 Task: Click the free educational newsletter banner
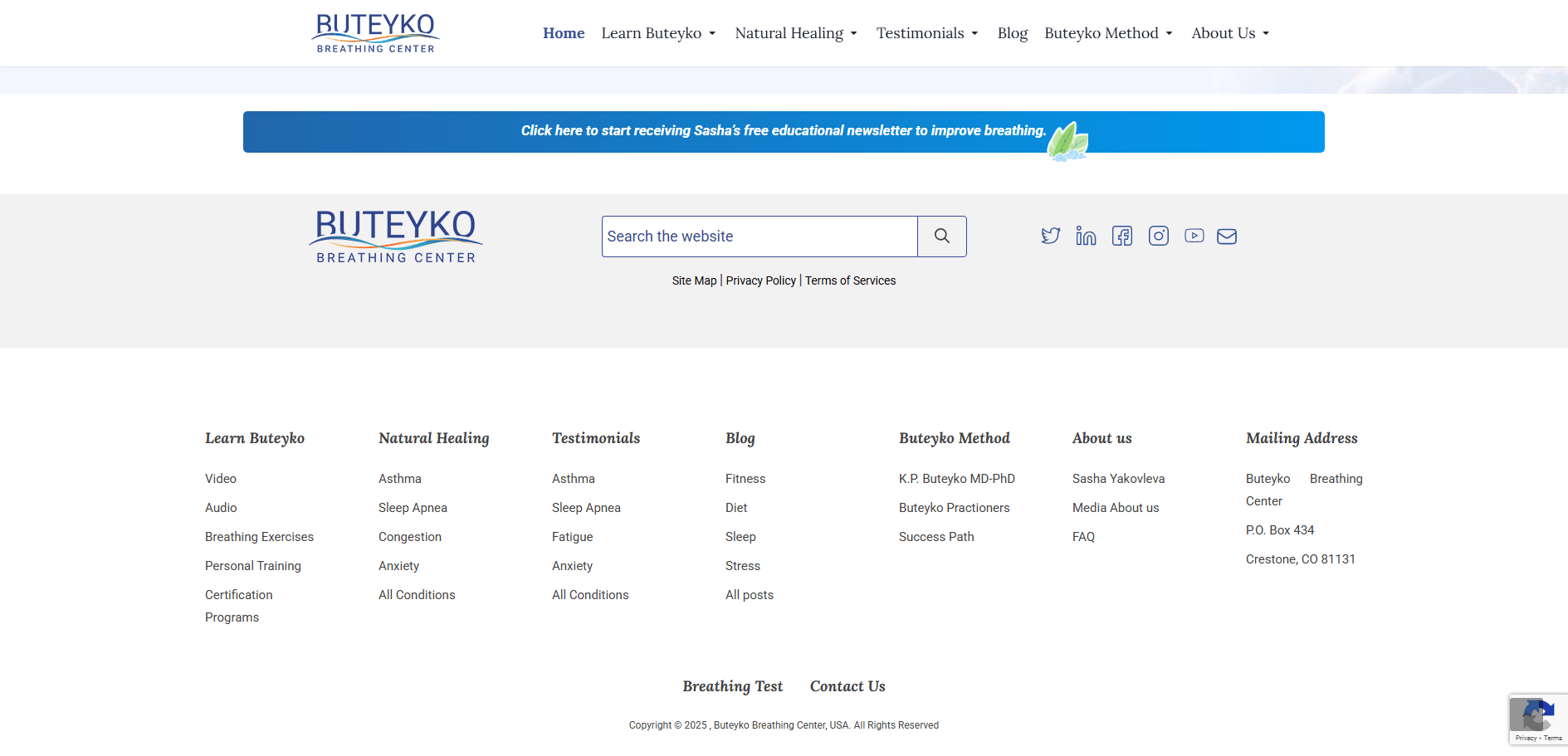[783, 131]
